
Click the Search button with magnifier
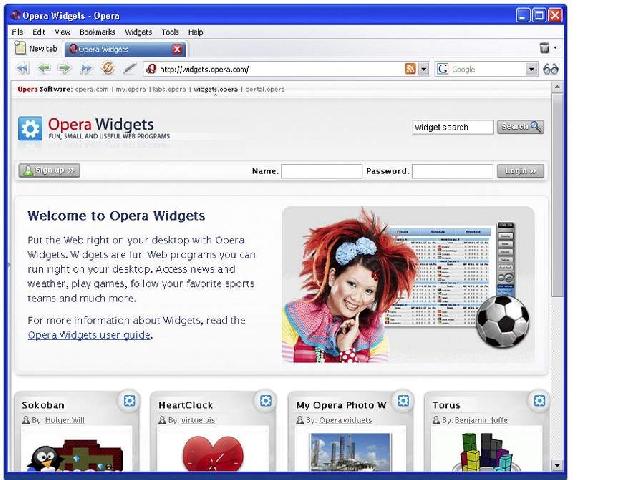[x=520, y=127]
